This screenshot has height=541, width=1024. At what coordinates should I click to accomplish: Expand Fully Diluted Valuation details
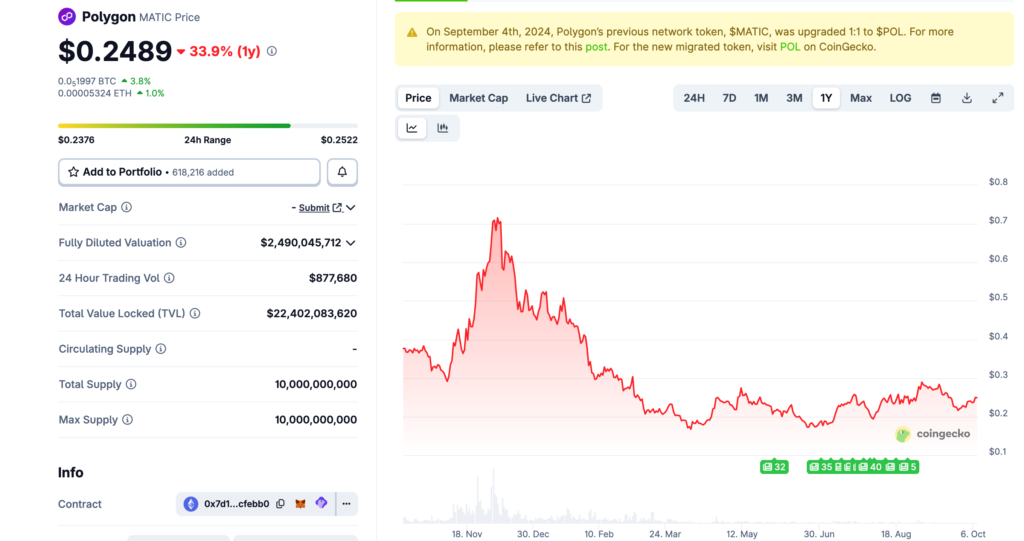[350, 243]
